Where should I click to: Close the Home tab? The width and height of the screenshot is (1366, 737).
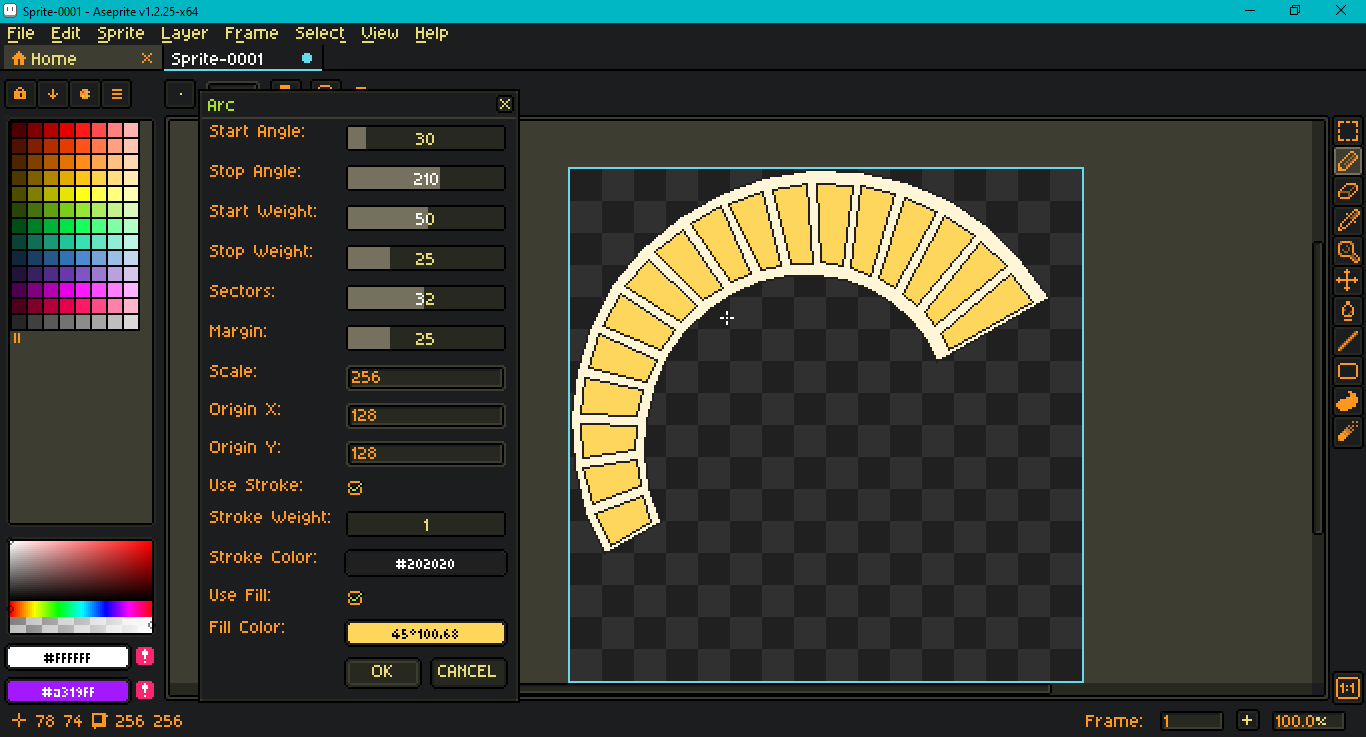pos(147,58)
